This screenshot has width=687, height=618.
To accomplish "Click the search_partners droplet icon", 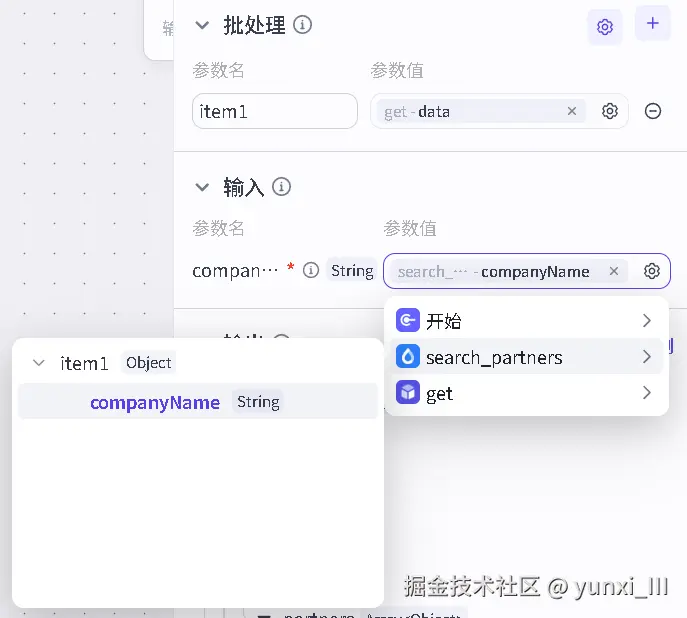I will point(407,356).
